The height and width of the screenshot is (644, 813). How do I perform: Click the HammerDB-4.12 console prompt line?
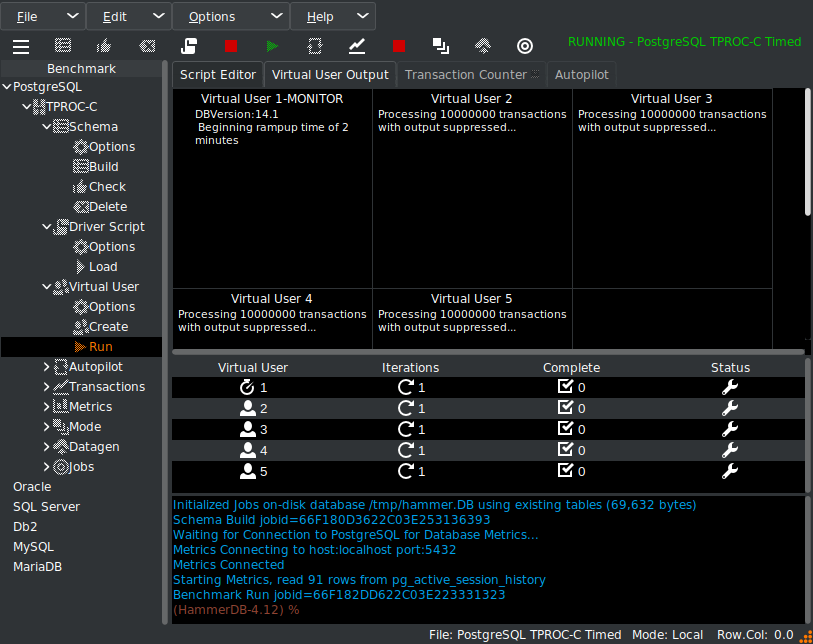236,610
